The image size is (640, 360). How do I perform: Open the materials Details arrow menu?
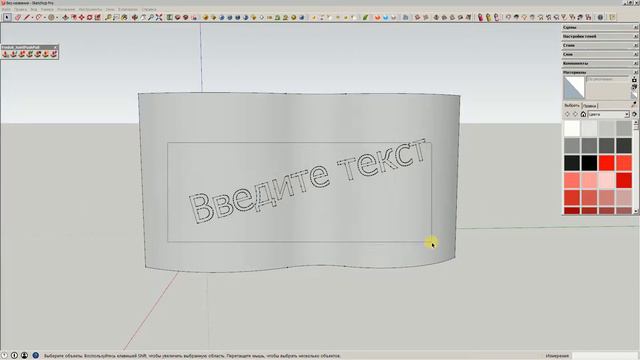[x=634, y=114]
